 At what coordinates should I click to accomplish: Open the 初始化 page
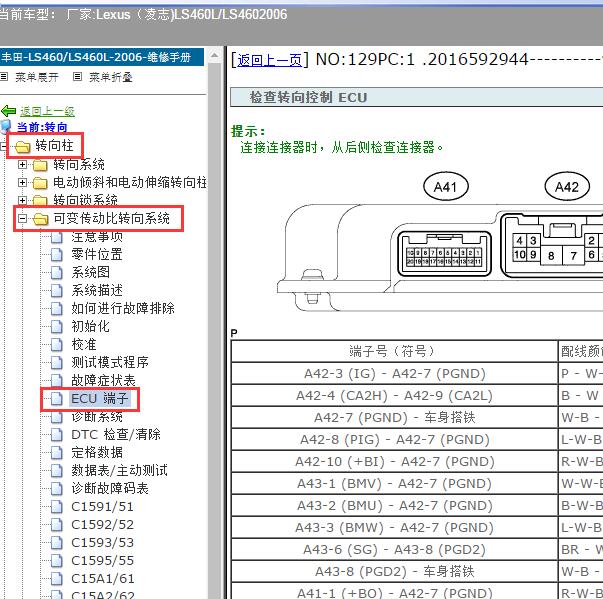coord(91,327)
